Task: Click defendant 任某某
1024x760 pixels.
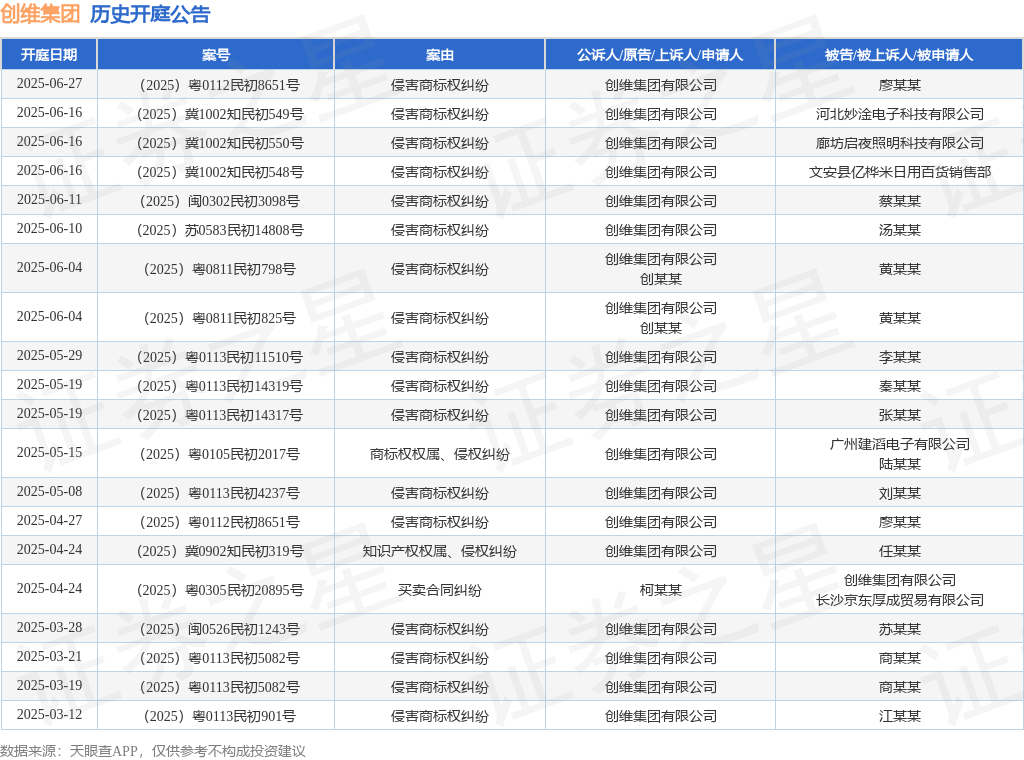Action: pyautogui.click(x=899, y=551)
